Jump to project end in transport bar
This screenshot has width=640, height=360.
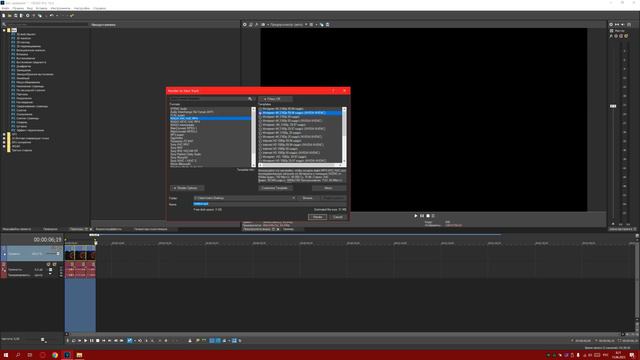pyautogui.click(x=109, y=340)
